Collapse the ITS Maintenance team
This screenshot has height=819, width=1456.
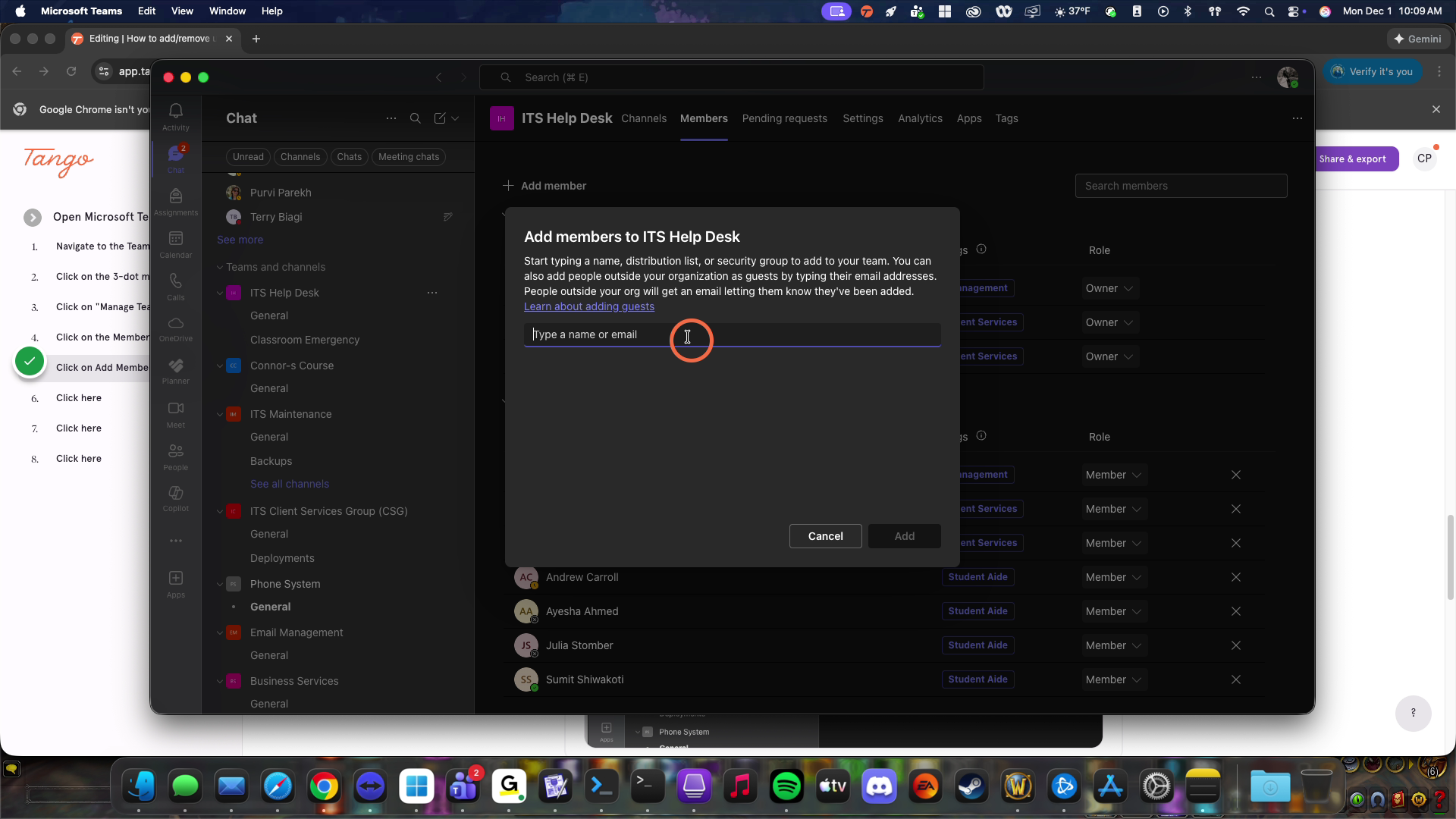(220, 414)
